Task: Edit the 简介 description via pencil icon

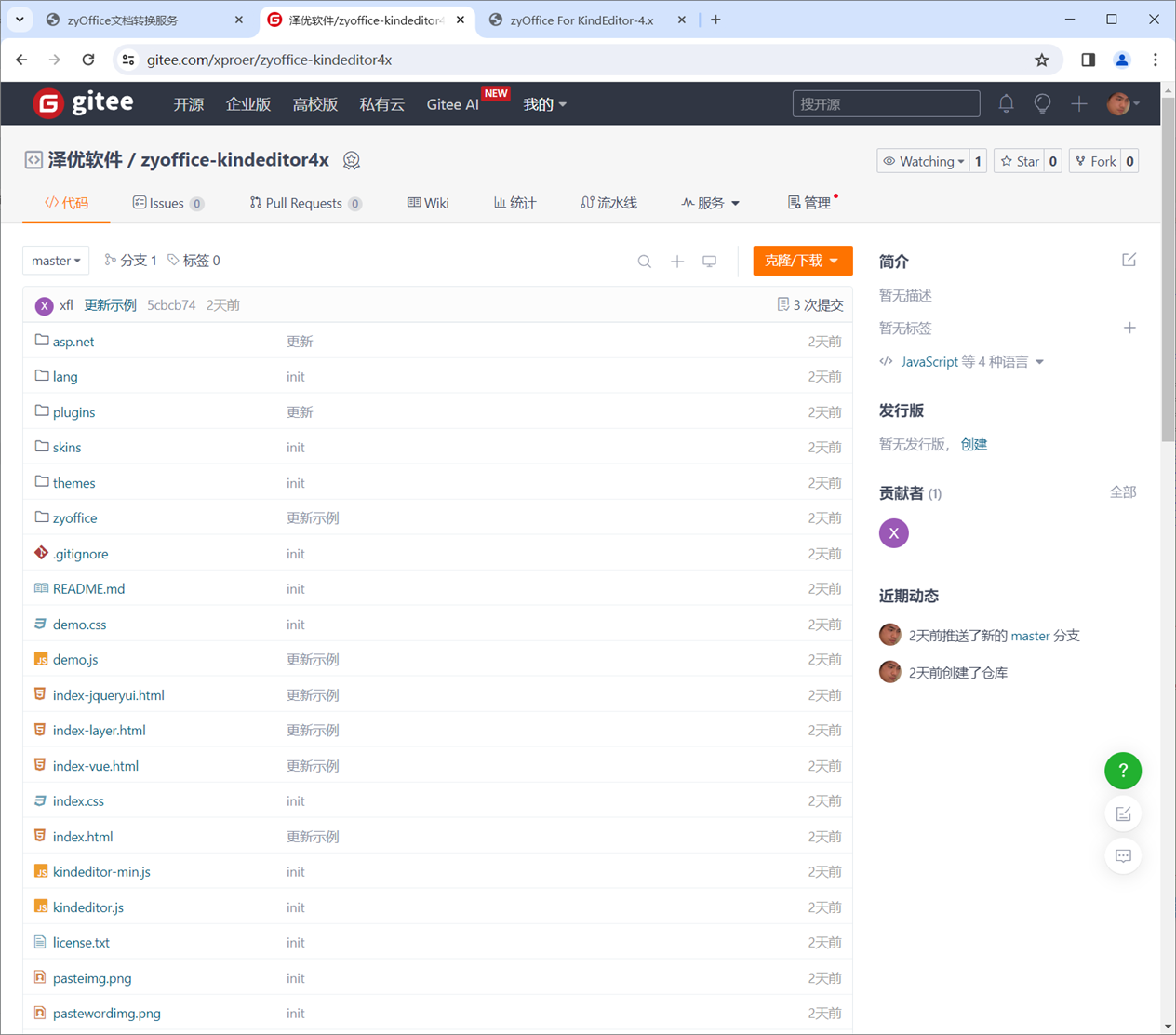Action: pyautogui.click(x=1129, y=260)
